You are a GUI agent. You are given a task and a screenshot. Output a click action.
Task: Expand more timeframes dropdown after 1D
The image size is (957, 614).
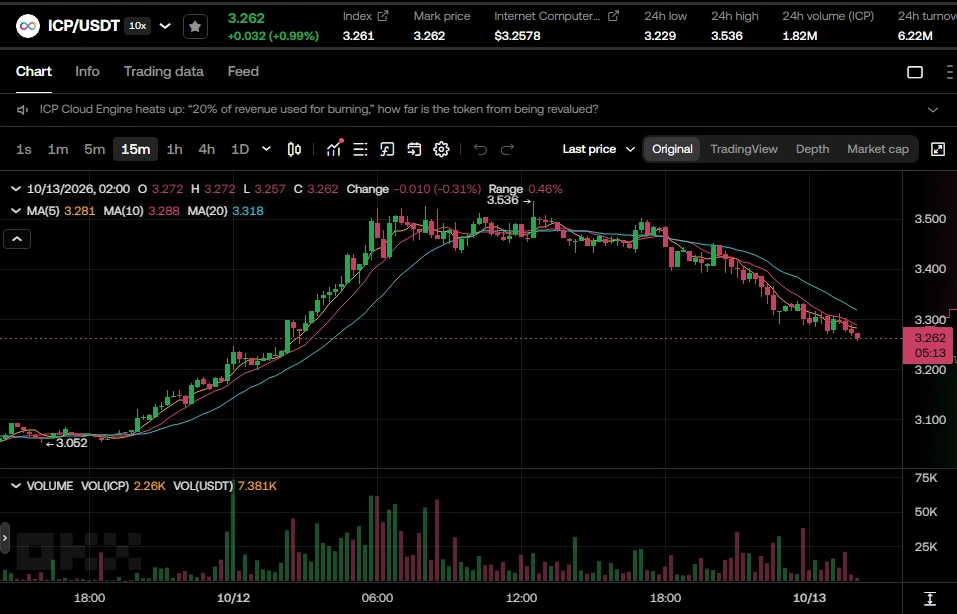[x=266, y=149]
